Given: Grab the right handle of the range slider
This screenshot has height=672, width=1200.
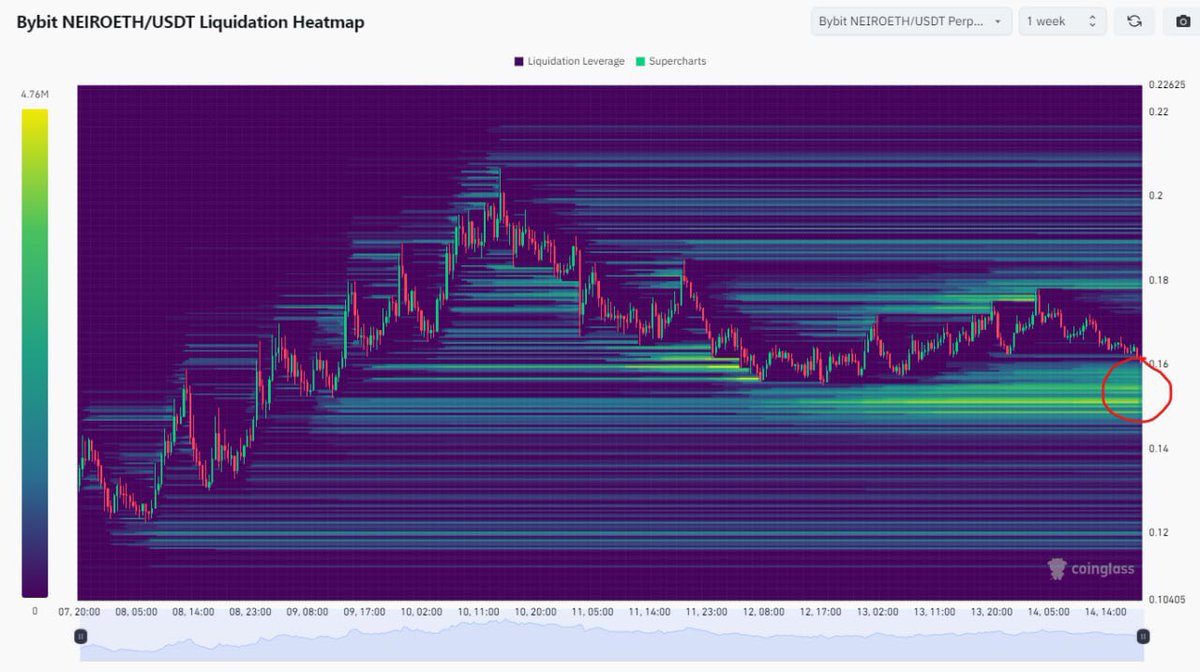Looking at the screenshot, I should 1143,636.
